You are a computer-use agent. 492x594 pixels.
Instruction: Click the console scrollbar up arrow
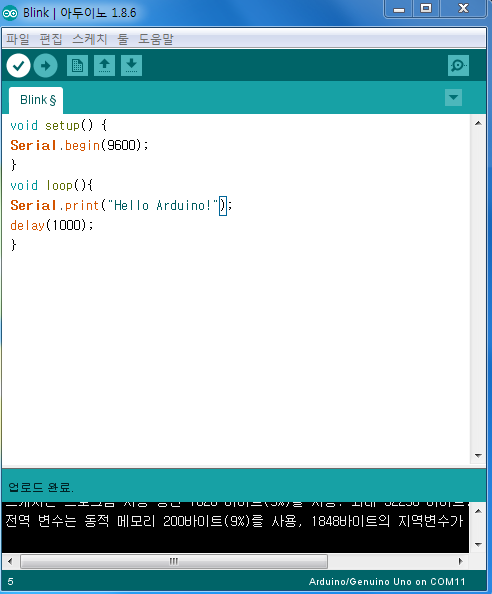[478, 511]
